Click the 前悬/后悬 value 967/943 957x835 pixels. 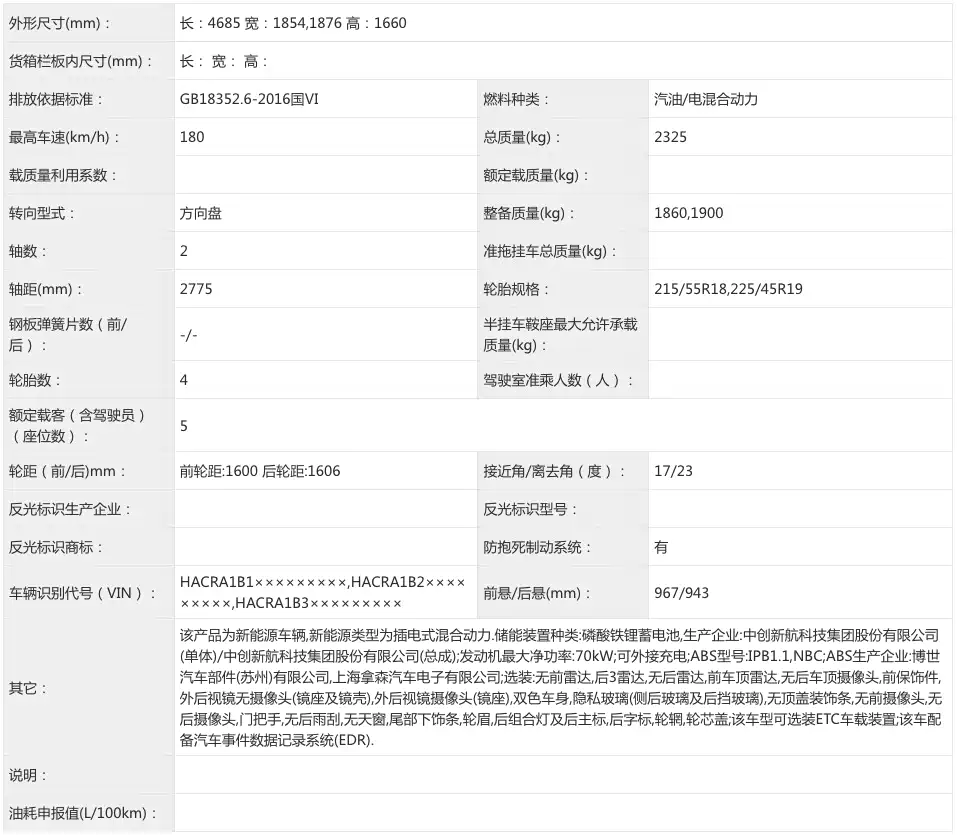[680, 593]
